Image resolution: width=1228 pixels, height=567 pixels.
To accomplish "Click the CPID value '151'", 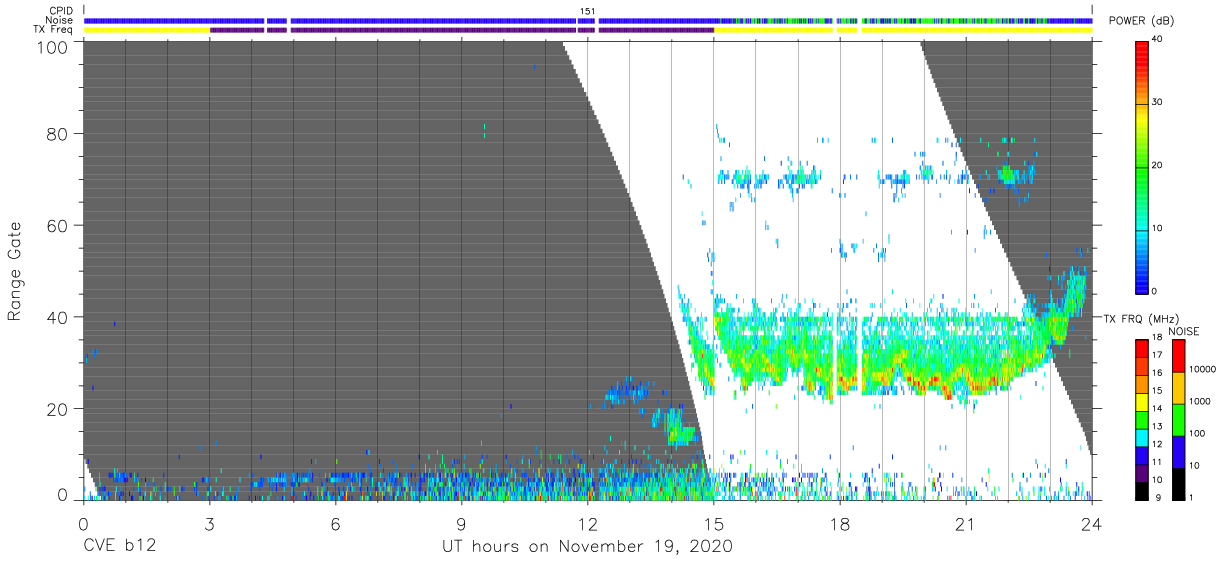I will pos(588,11).
